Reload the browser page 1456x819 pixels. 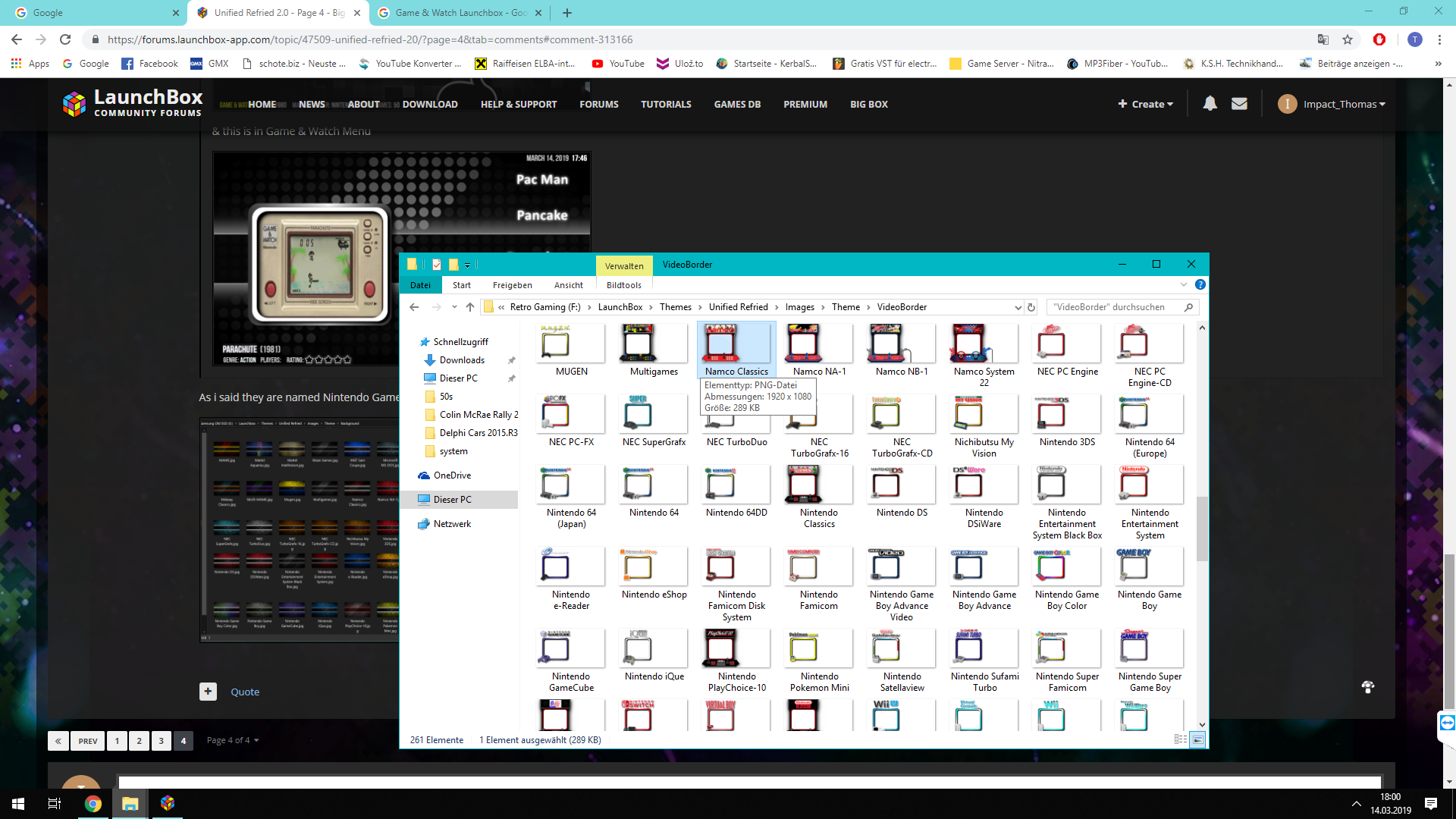[x=65, y=39]
